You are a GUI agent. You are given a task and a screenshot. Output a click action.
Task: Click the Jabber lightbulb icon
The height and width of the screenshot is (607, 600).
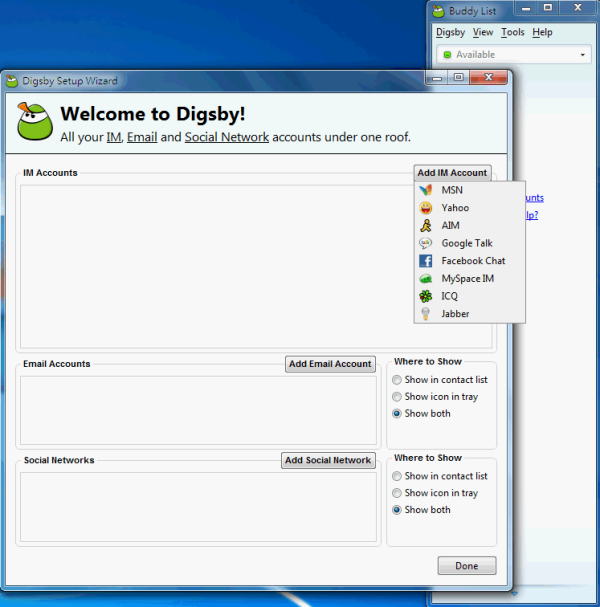(x=425, y=314)
